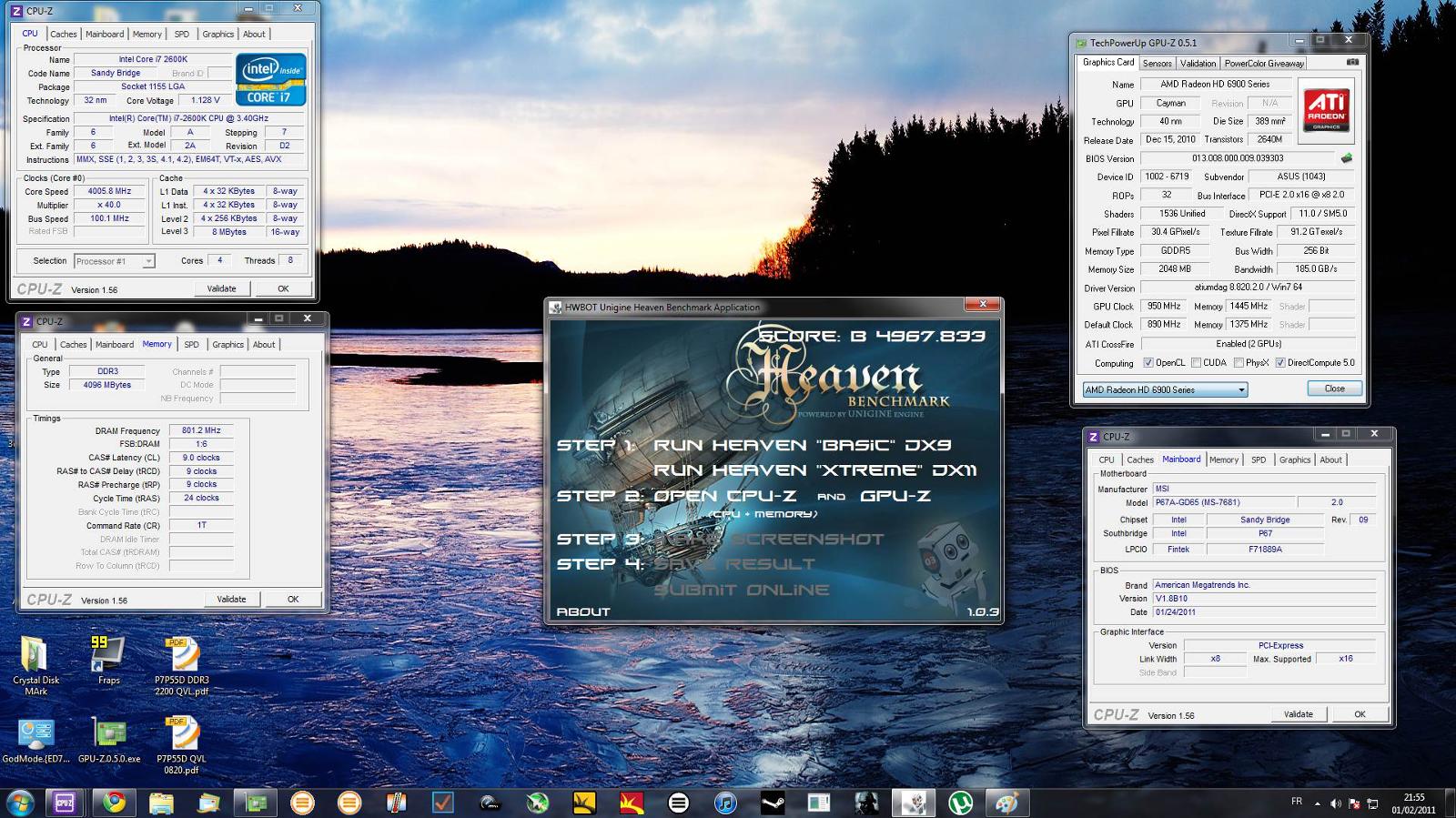Open SPD tab in top-left CPU-Z window
This screenshot has height=818, width=1456.
pos(182,35)
